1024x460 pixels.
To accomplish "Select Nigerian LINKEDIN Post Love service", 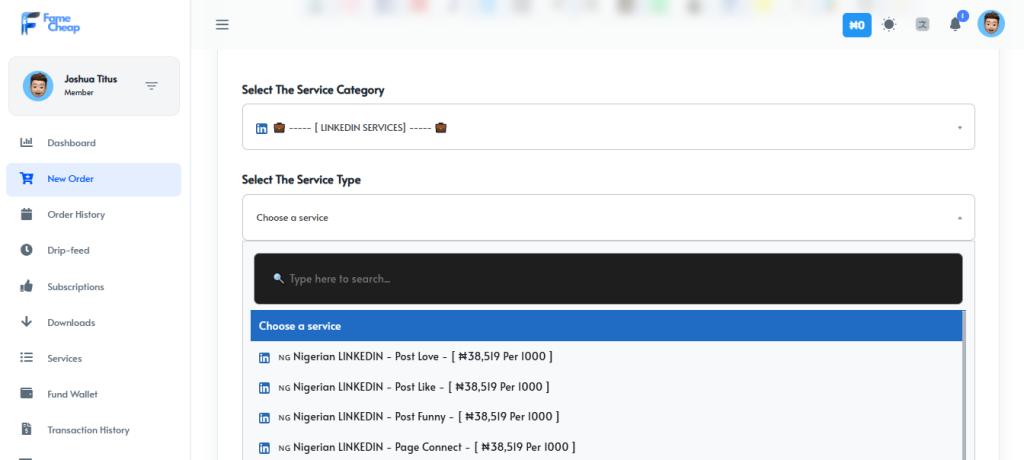I will (x=606, y=357).
